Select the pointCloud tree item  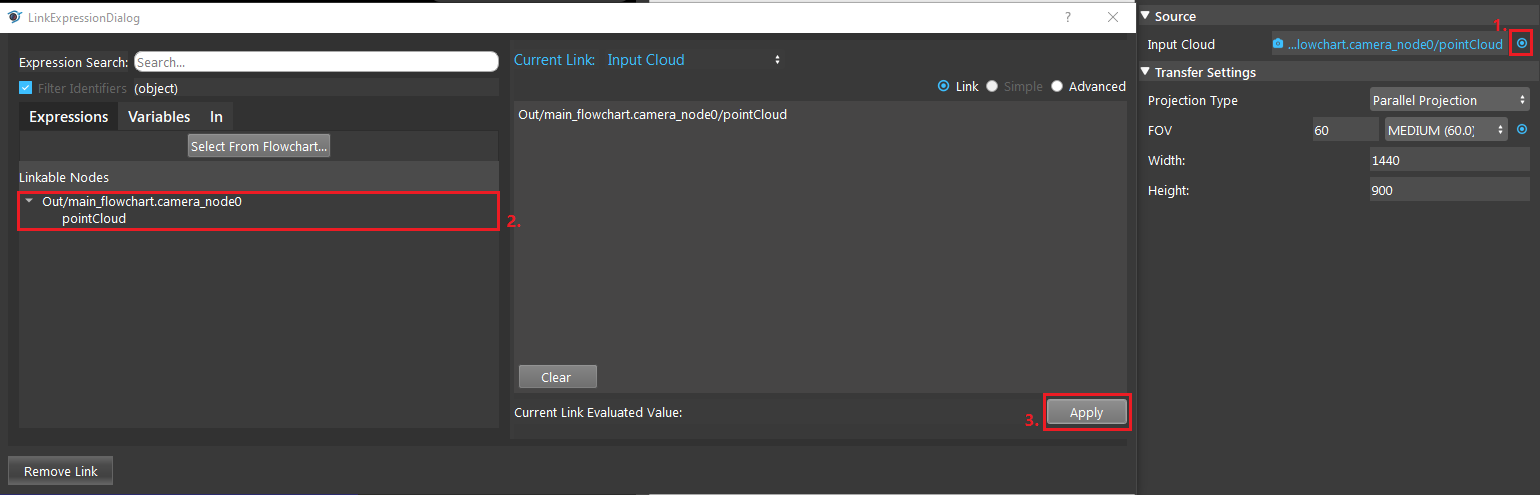[94, 218]
